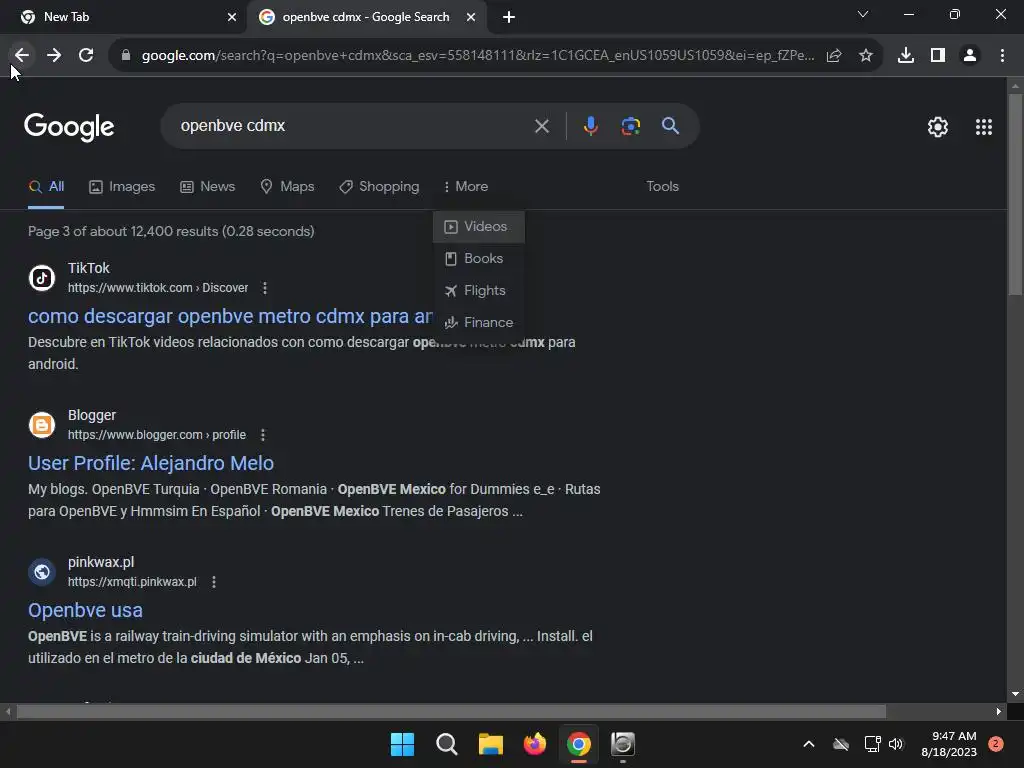Switch to Shopping results
1024x768 pixels.
(379, 187)
